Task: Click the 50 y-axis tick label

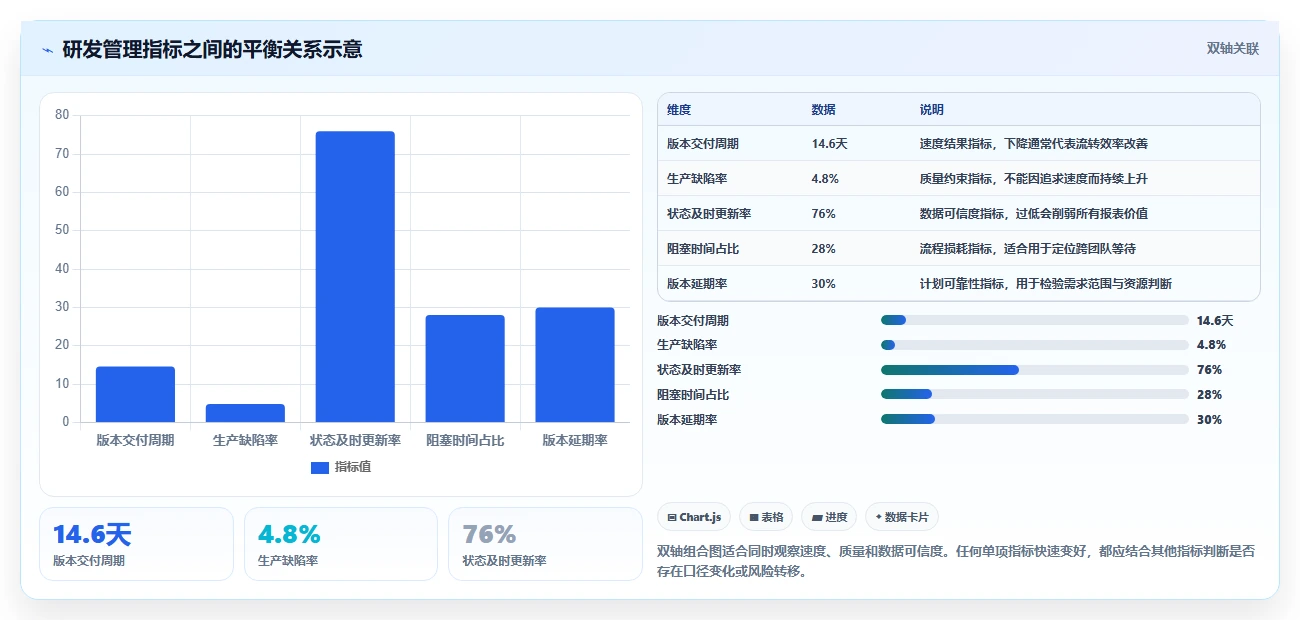Action: click(x=62, y=230)
